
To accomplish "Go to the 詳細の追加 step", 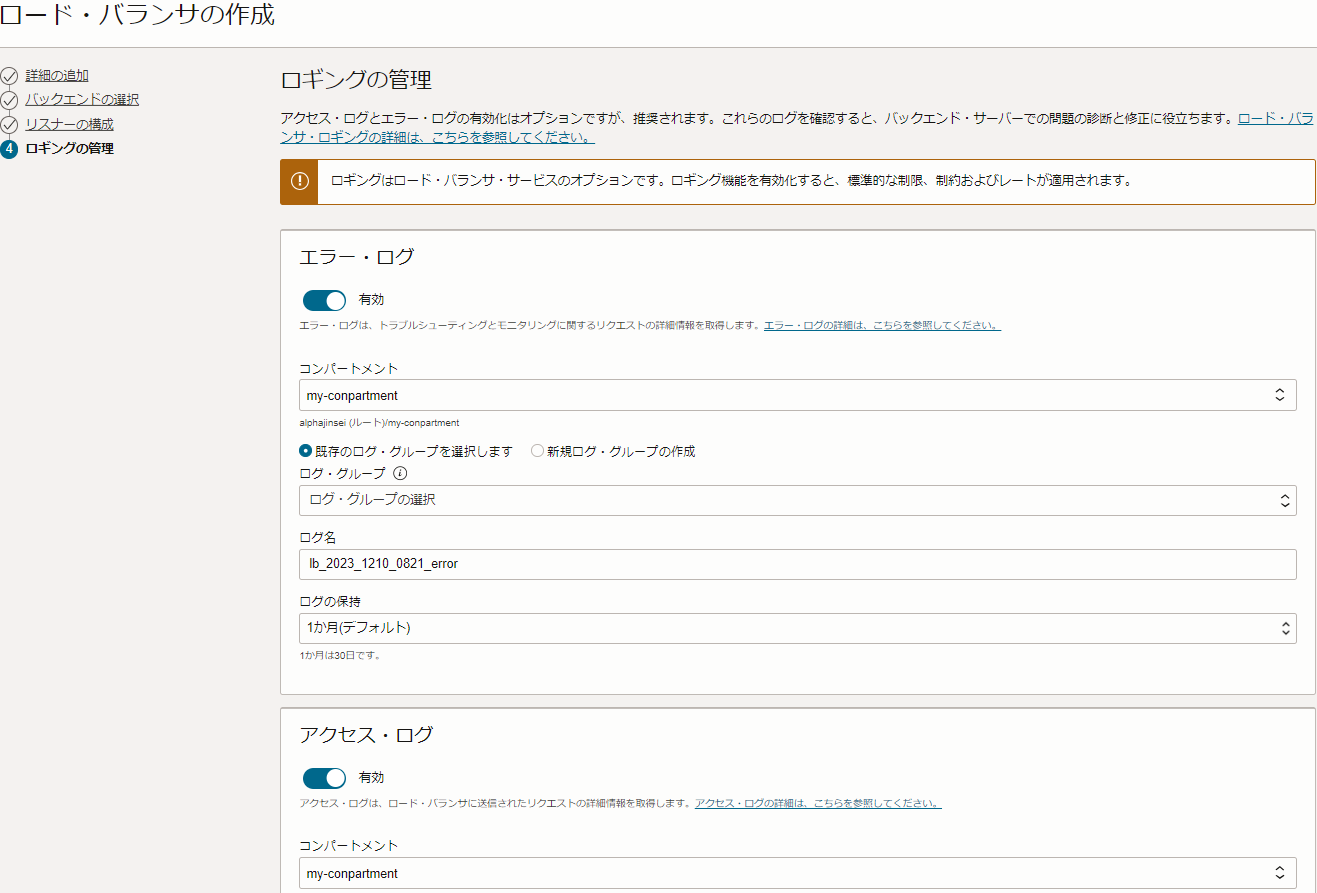I will point(57,75).
